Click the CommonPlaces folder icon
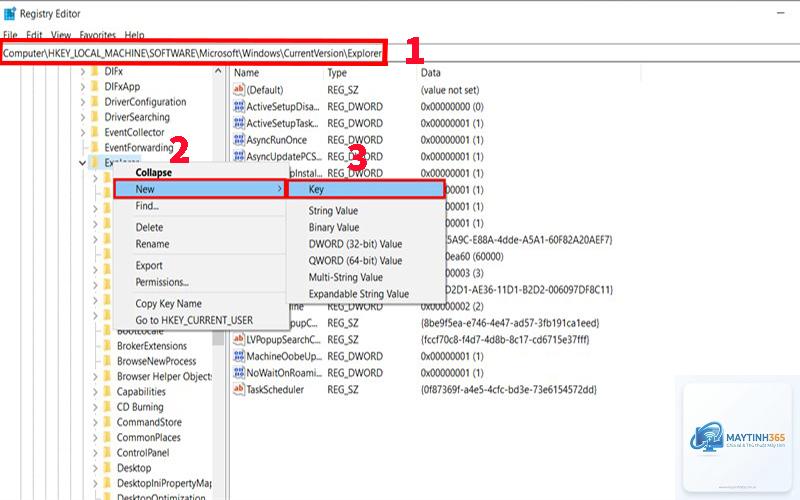Viewport: 800px width, 500px height. click(x=107, y=438)
